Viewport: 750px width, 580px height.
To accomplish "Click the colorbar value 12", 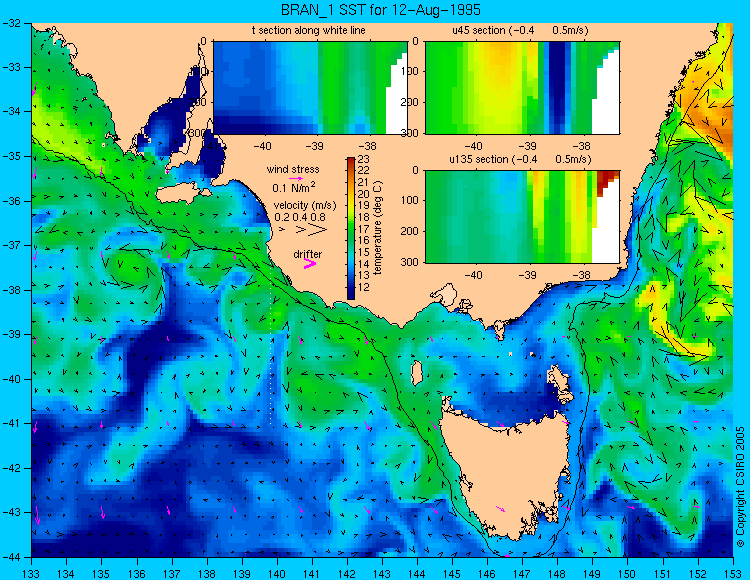I will [364, 287].
